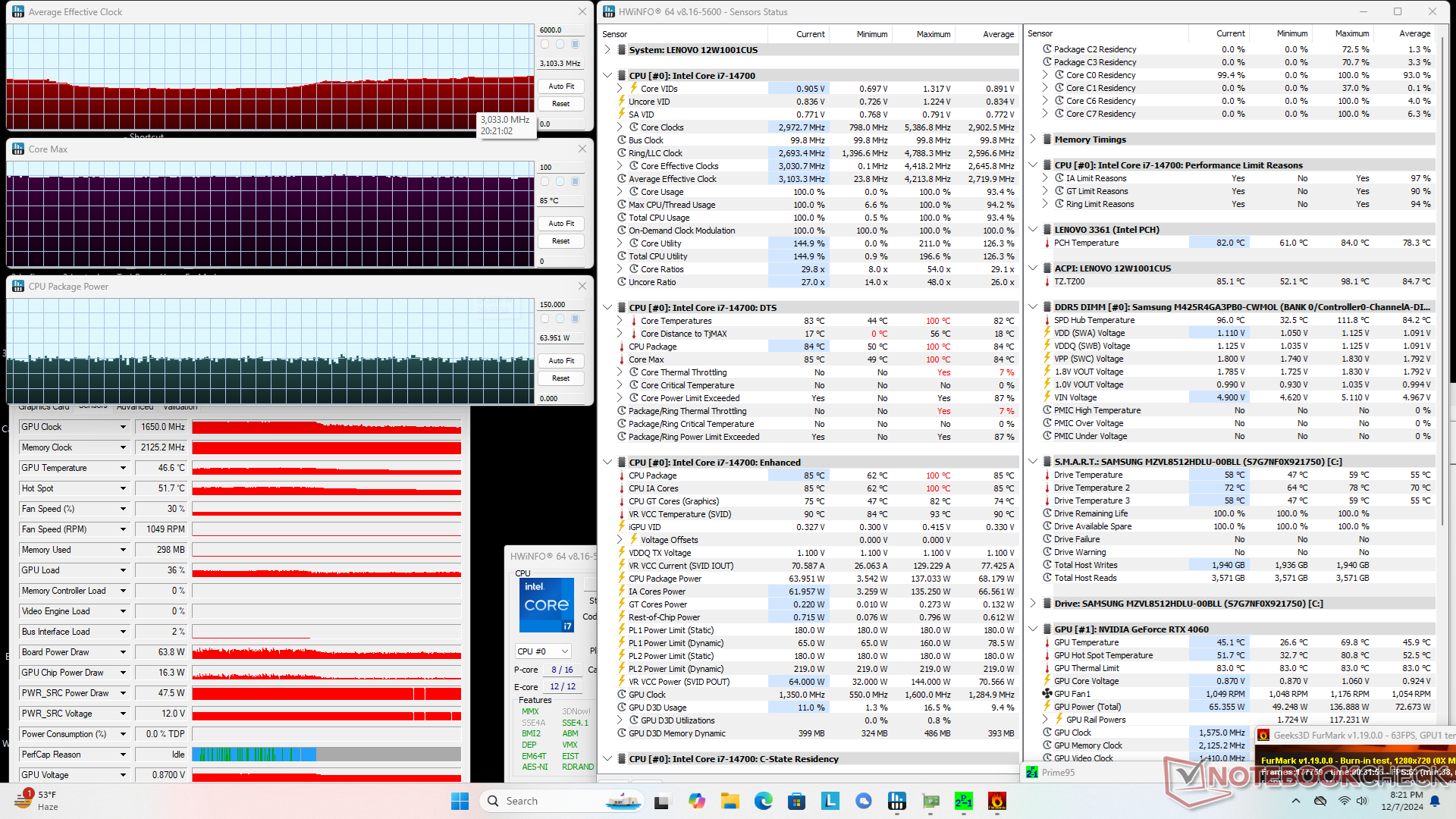Click Auto Fit in CPU Package Power window
1456x819 pixels.
click(x=561, y=361)
